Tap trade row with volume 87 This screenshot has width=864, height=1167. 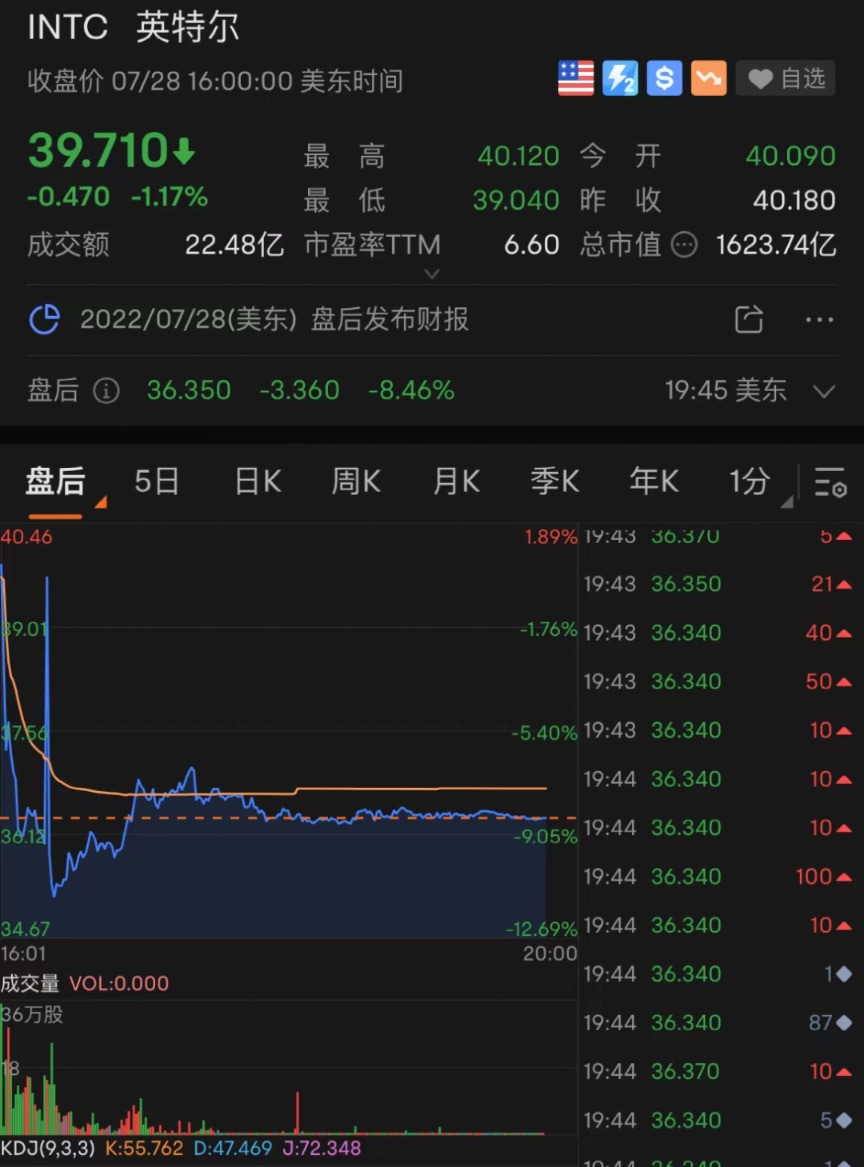click(717, 1023)
